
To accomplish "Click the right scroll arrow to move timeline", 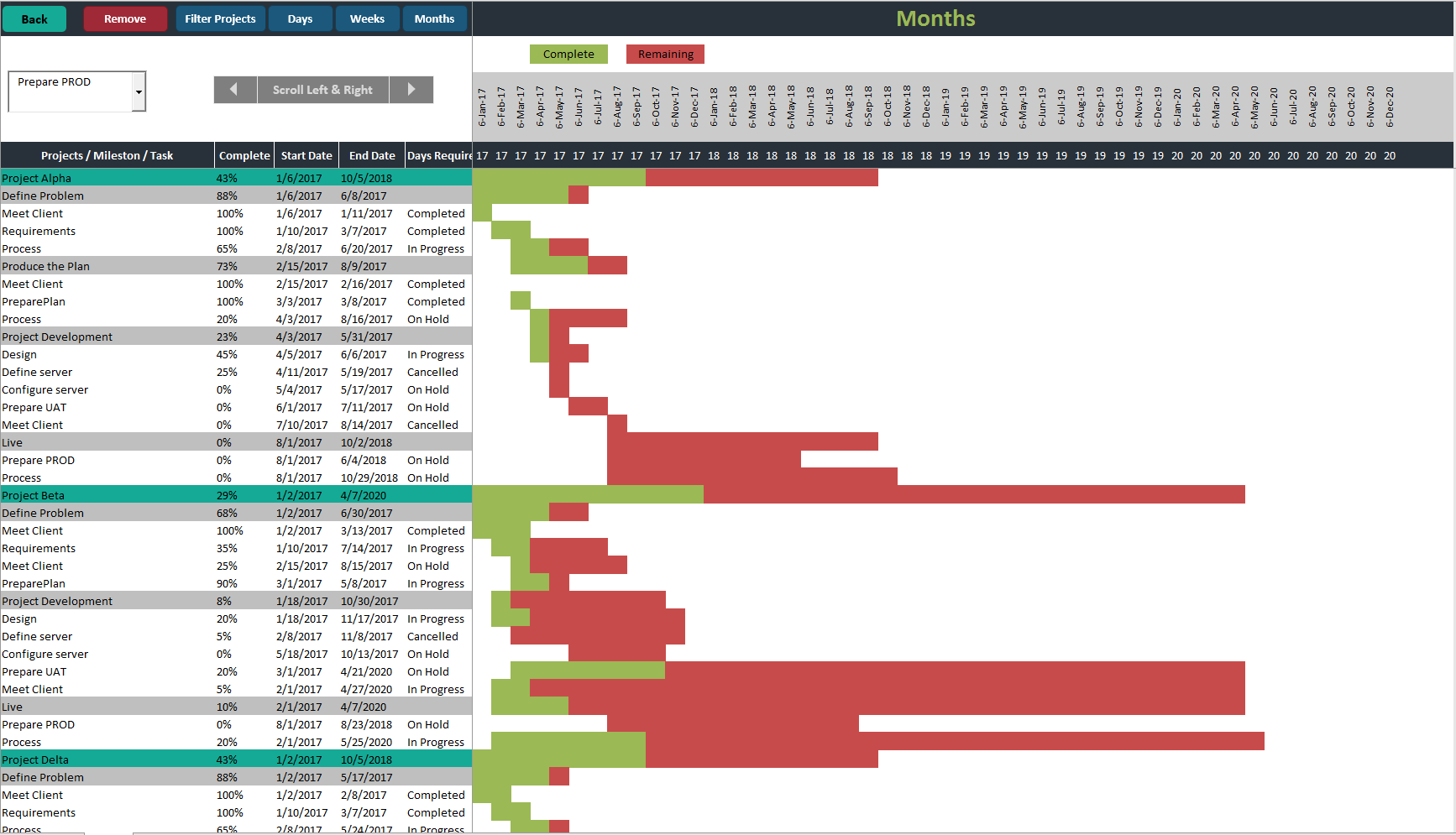I will point(411,90).
